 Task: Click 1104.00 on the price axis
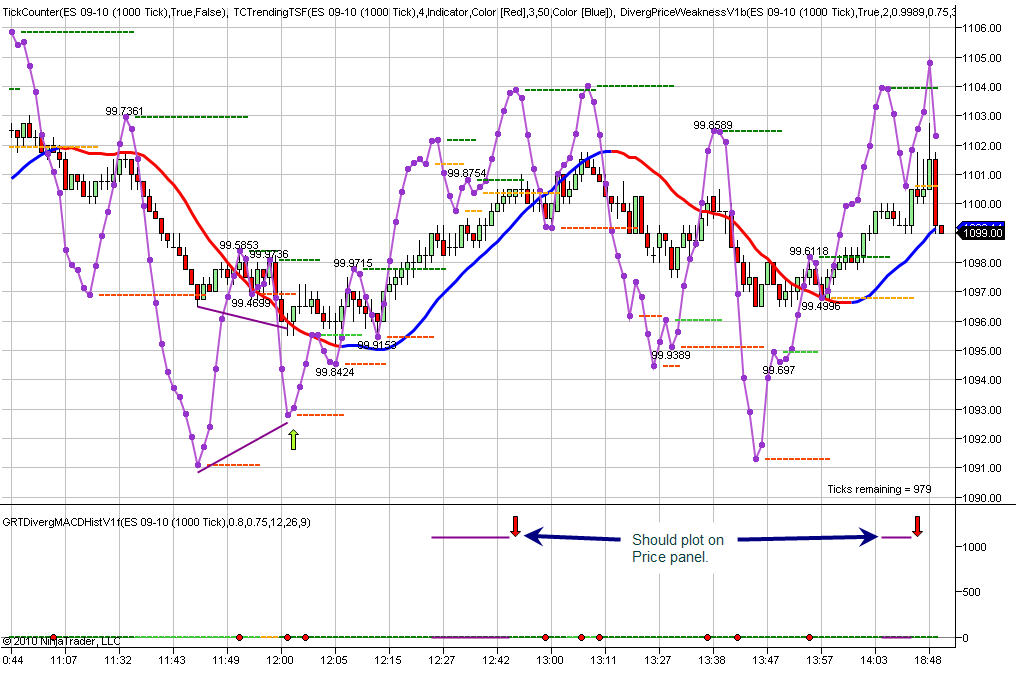982,87
